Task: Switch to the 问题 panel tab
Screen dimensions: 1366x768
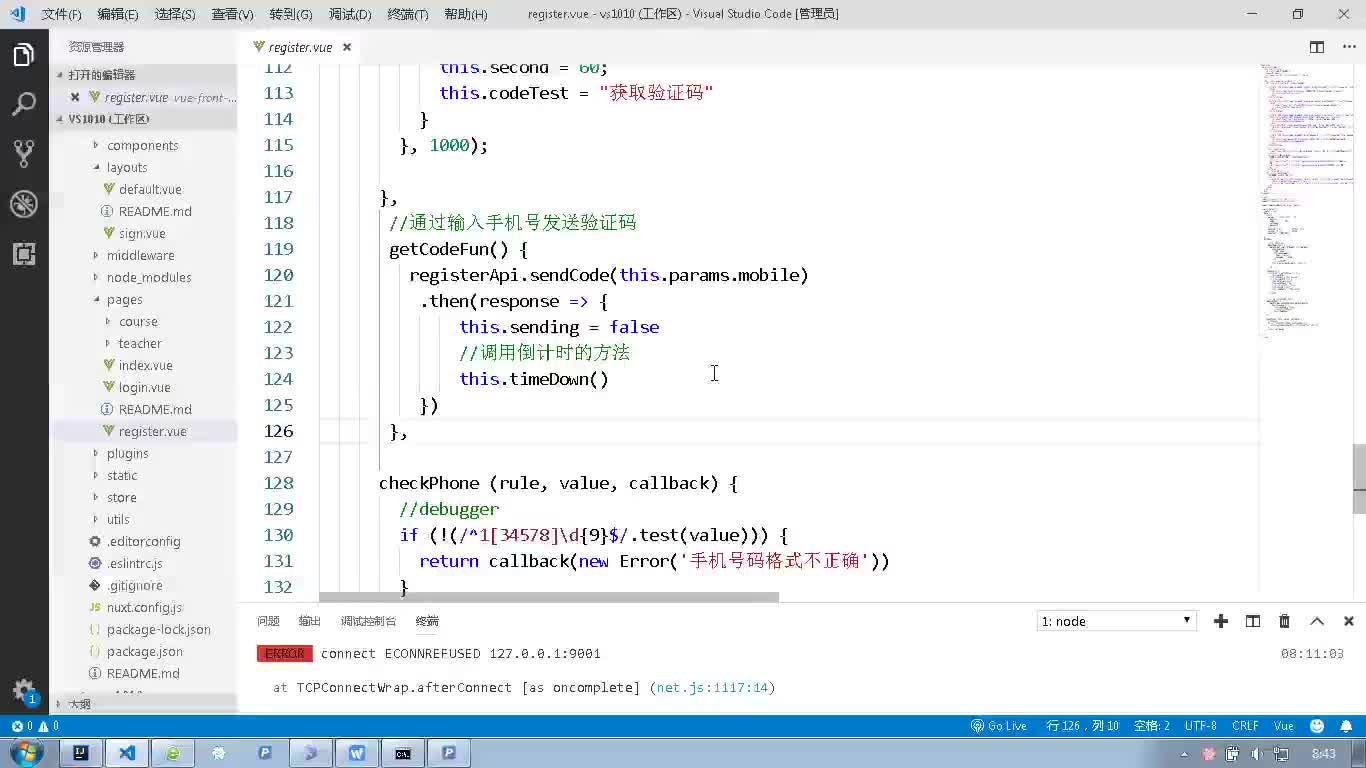Action: [x=268, y=621]
